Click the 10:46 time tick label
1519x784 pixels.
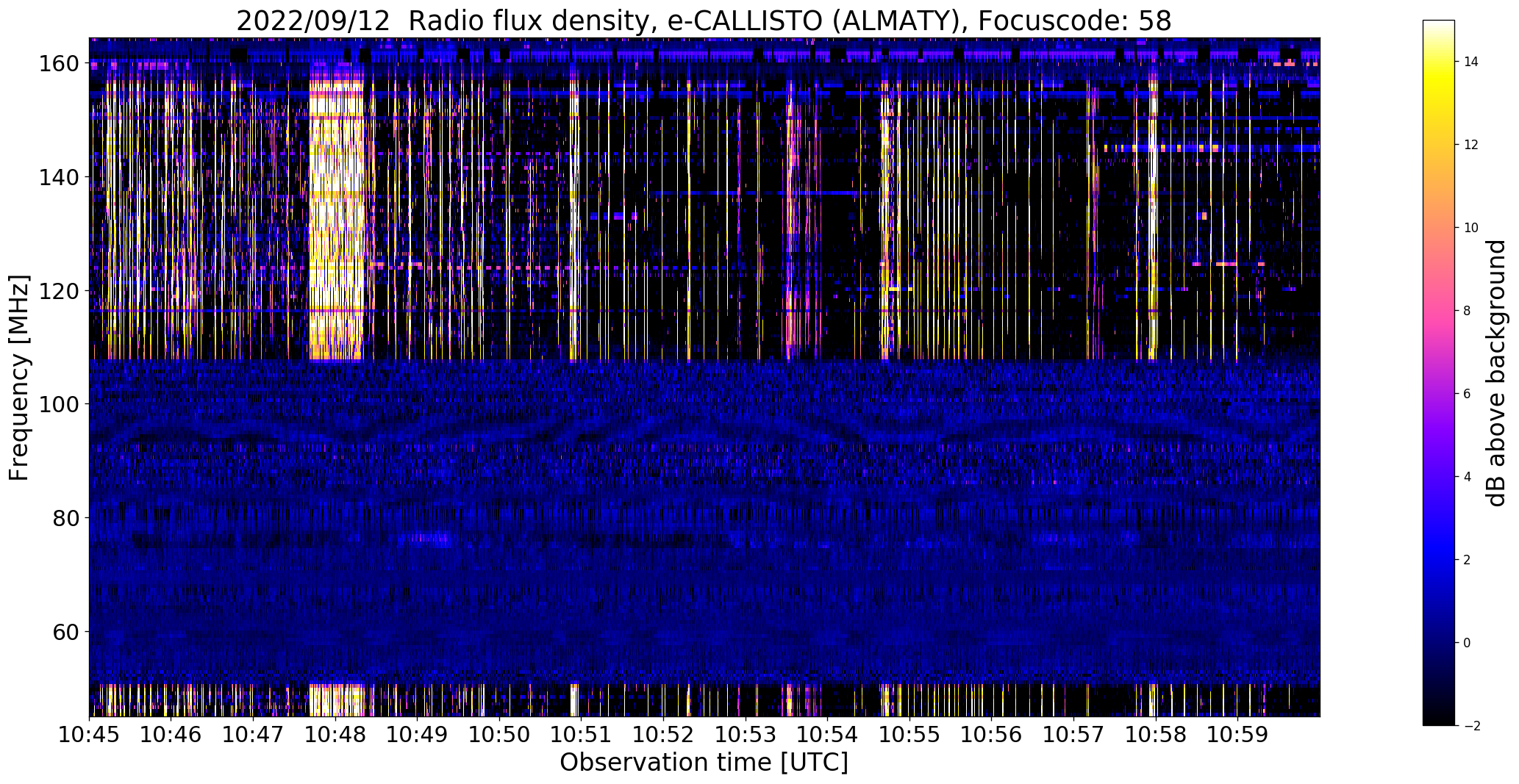tap(171, 734)
